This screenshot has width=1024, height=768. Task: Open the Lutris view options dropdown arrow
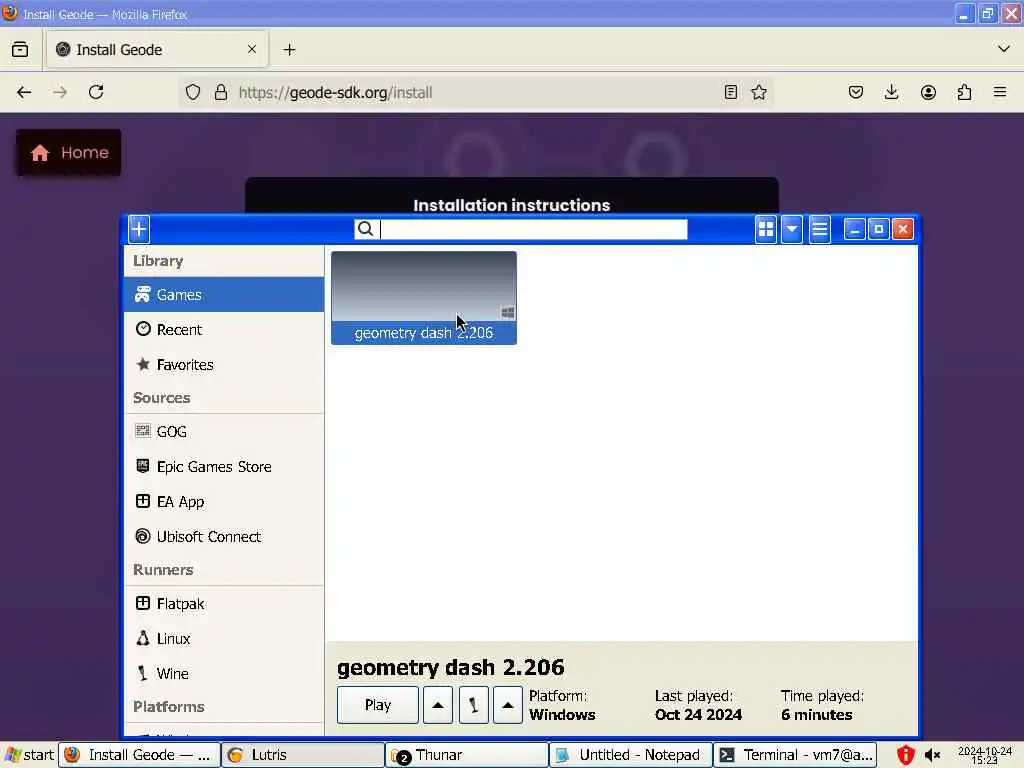pyautogui.click(x=792, y=229)
